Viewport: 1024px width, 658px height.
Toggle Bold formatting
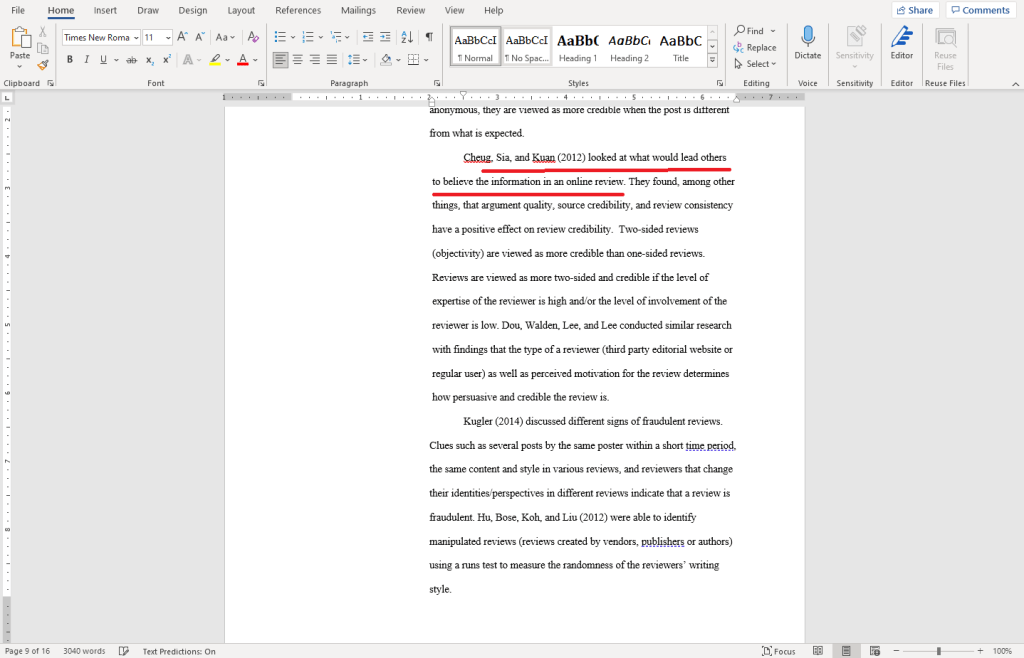(69, 60)
